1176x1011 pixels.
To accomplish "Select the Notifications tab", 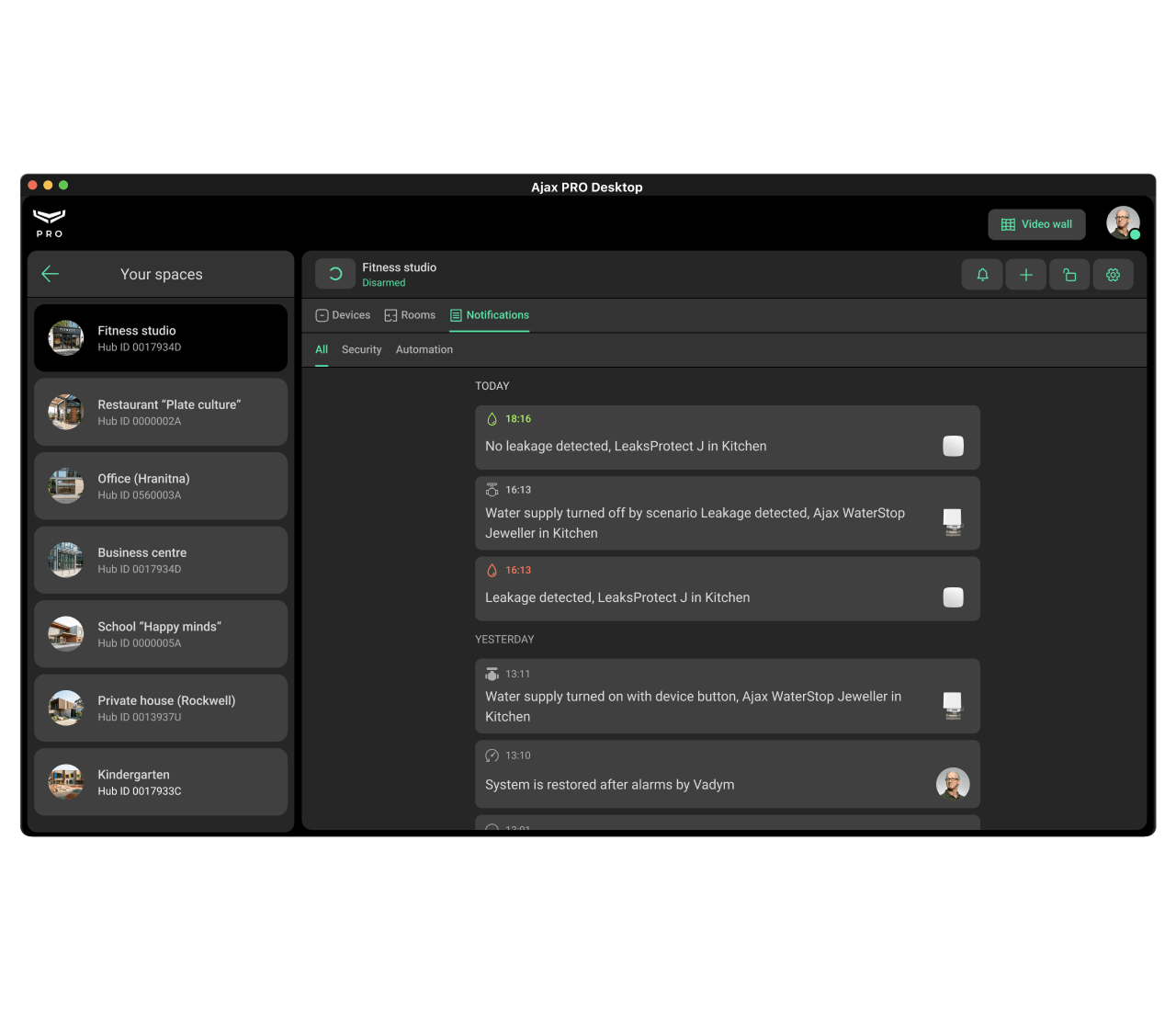I will click(489, 315).
